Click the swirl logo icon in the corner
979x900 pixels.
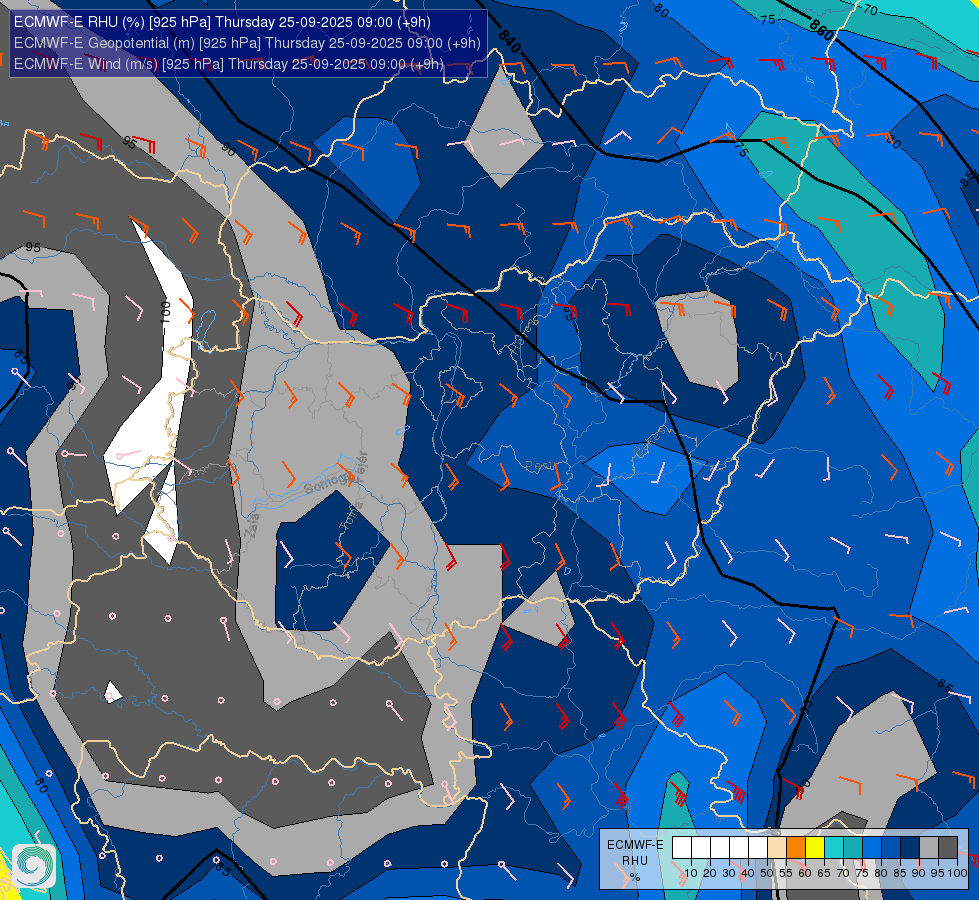(34, 866)
